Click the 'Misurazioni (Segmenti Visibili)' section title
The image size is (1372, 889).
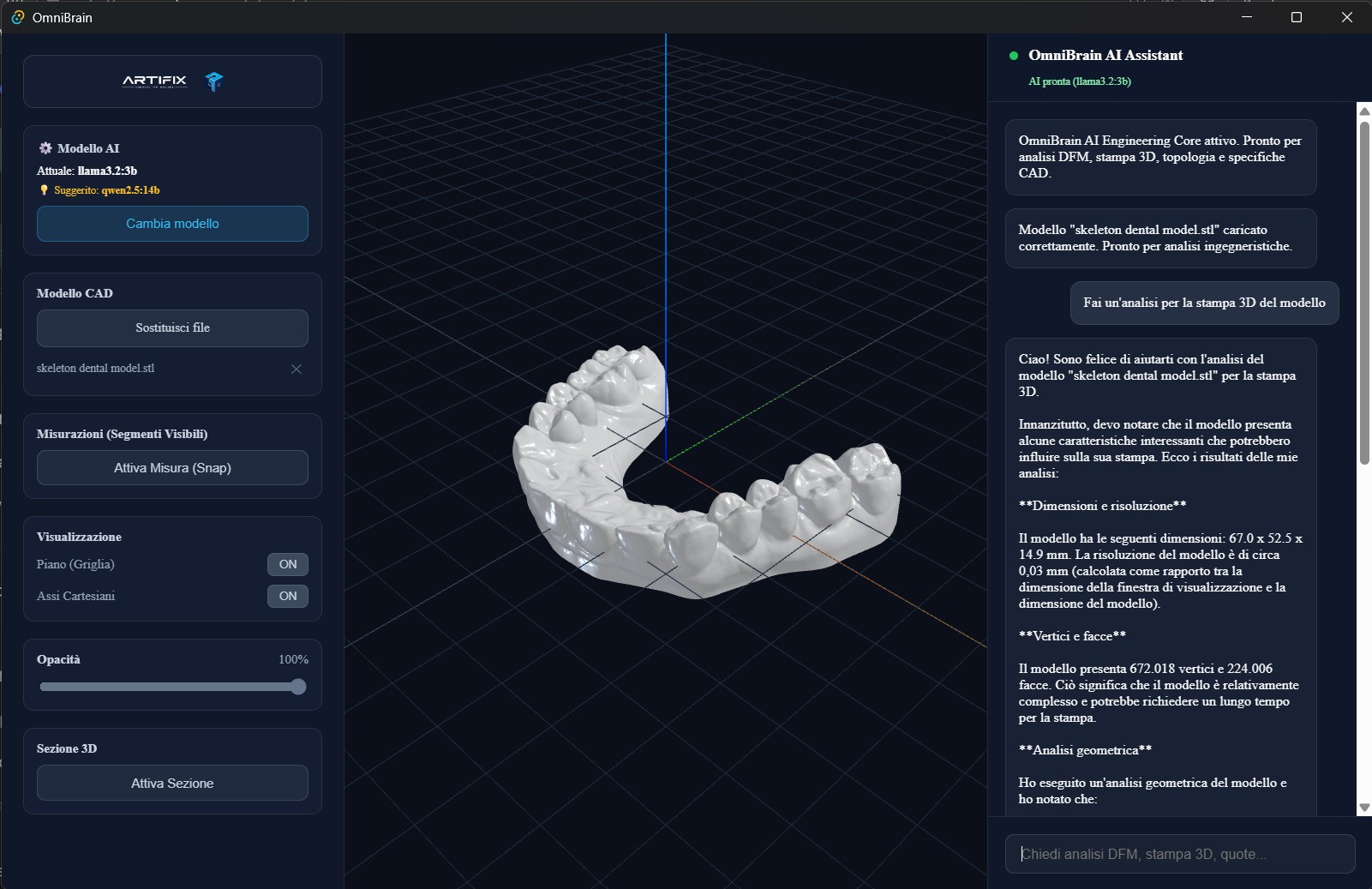click(x=122, y=434)
